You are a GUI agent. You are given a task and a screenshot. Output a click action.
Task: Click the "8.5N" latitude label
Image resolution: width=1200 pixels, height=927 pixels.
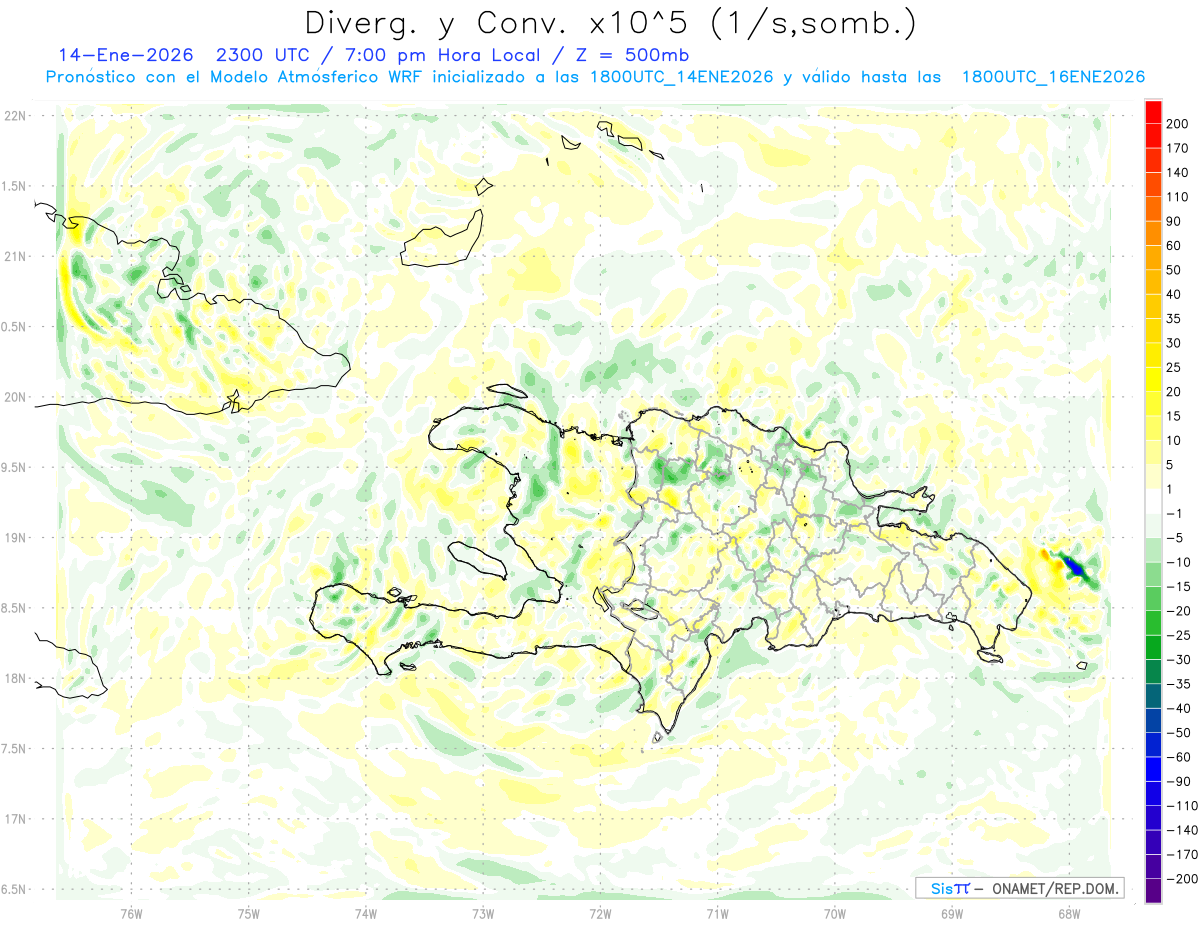[x=14, y=608]
